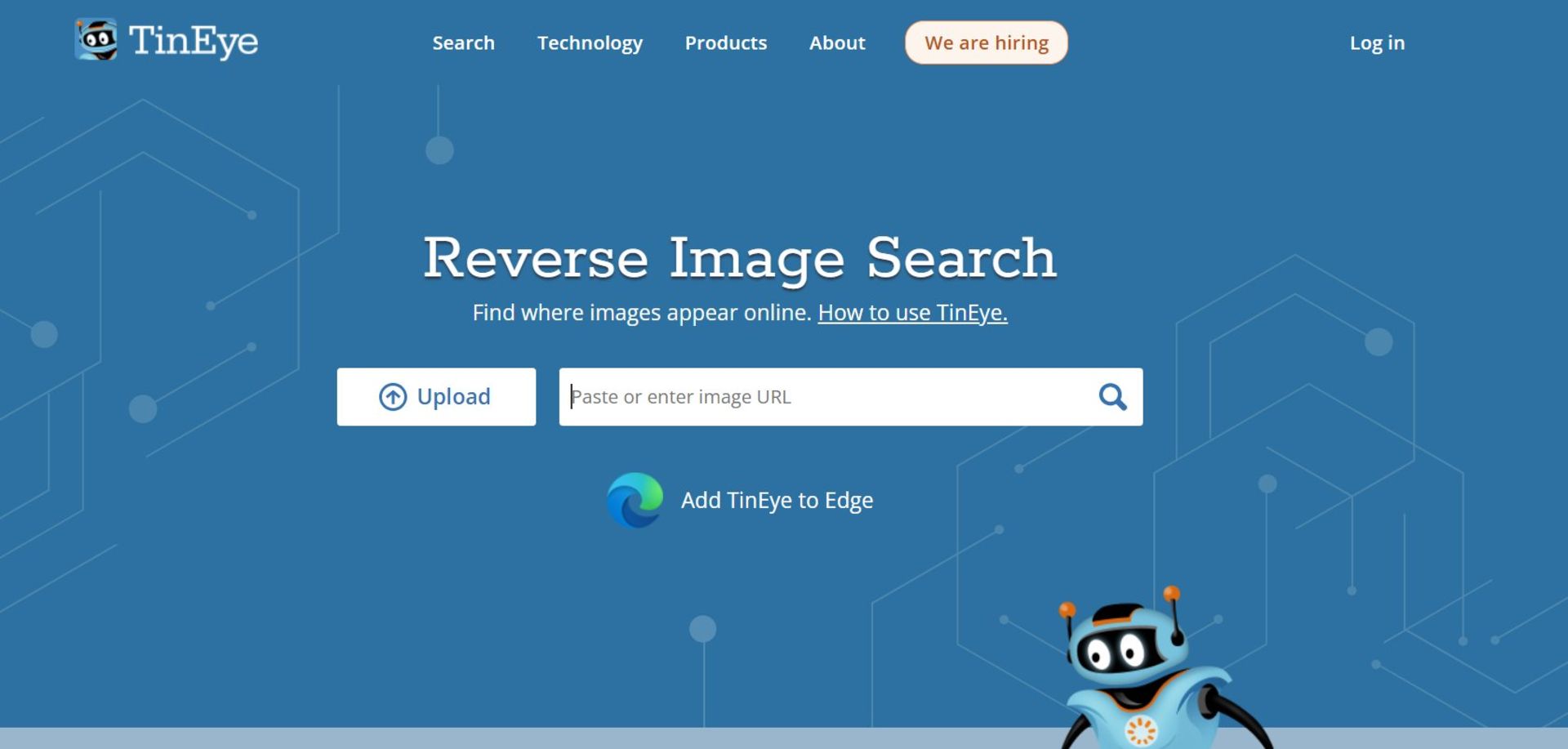The image size is (1568, 749).
Task: Open the About page
Action: (x=836, y=42)
